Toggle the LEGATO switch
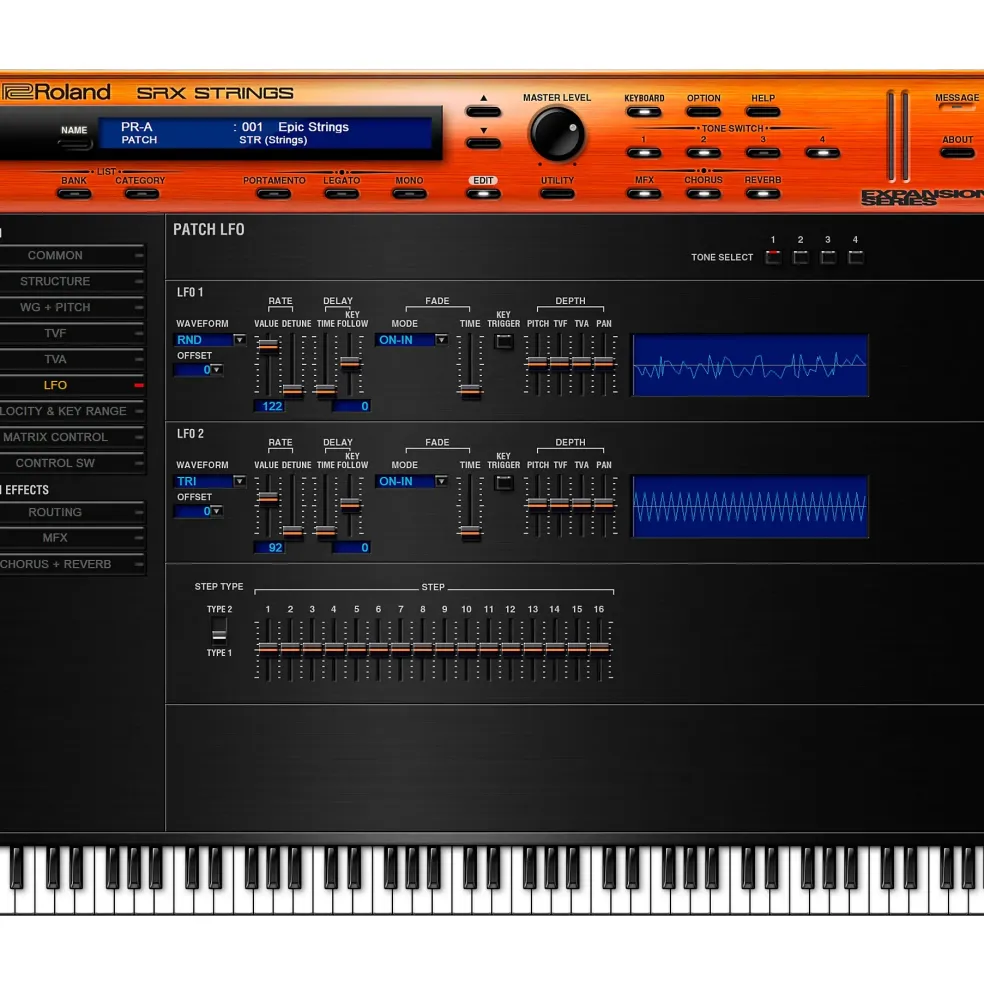 [x=341, y=194]
